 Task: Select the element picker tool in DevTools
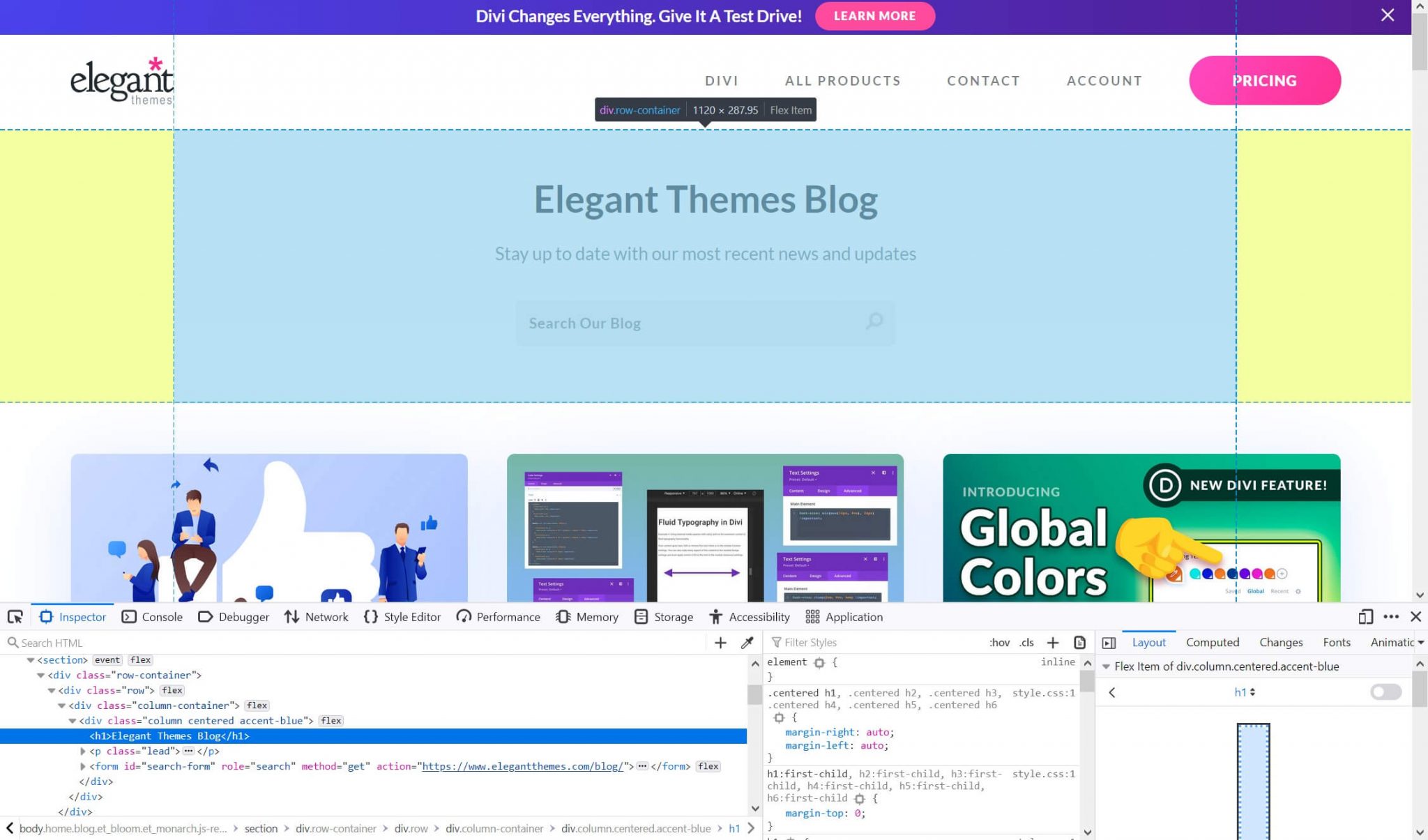[x=15, y=617]
